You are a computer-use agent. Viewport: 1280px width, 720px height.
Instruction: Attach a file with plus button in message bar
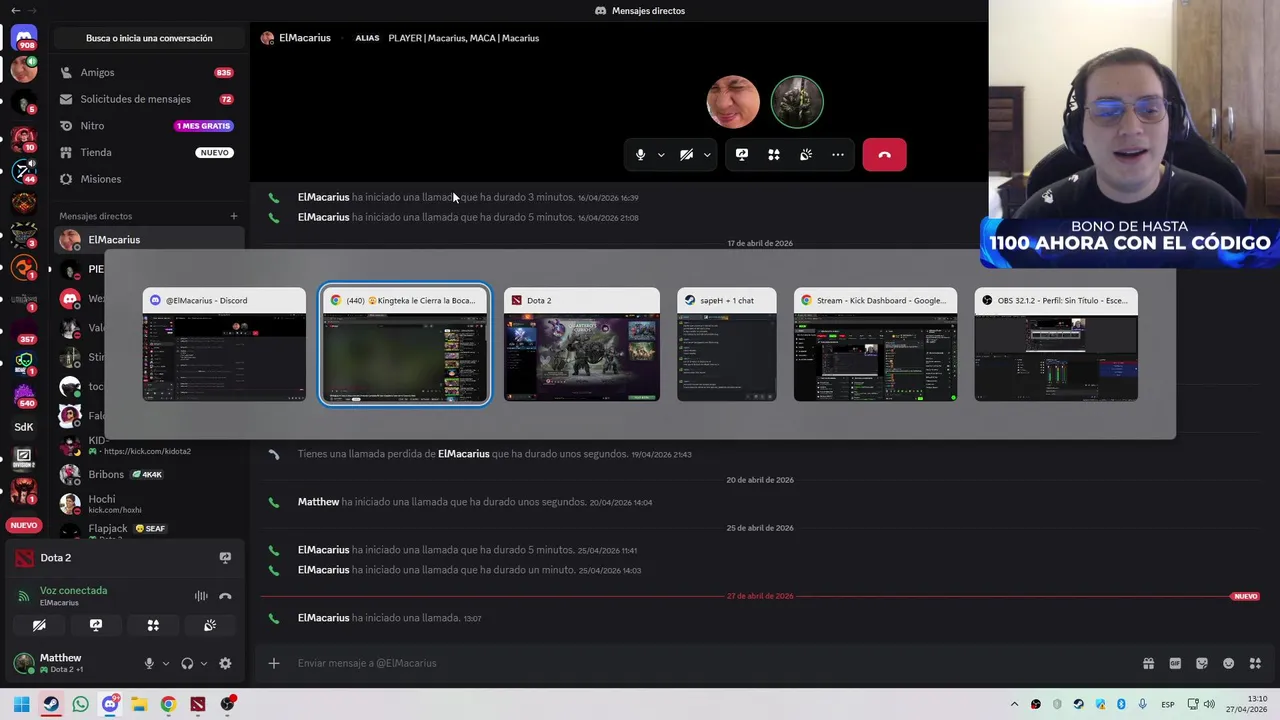[273, 663]
